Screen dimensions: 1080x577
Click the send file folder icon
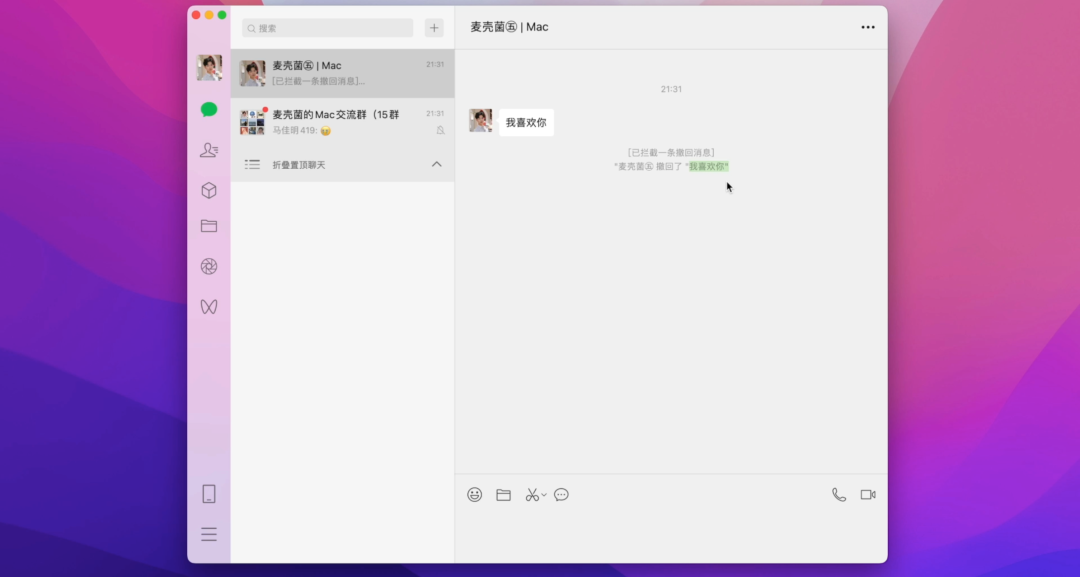click(x=503, y=494)
